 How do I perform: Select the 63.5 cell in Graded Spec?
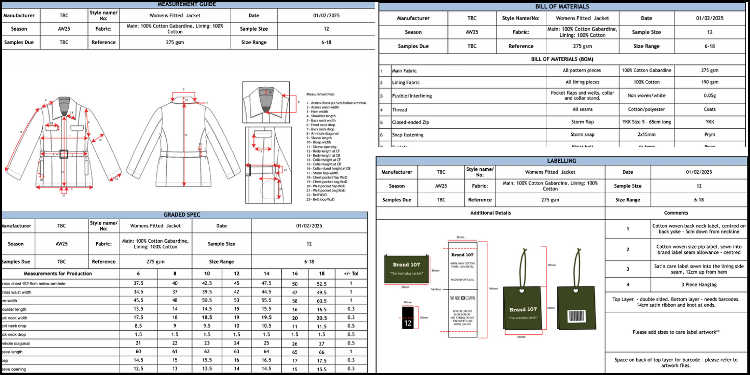[323, 300]
